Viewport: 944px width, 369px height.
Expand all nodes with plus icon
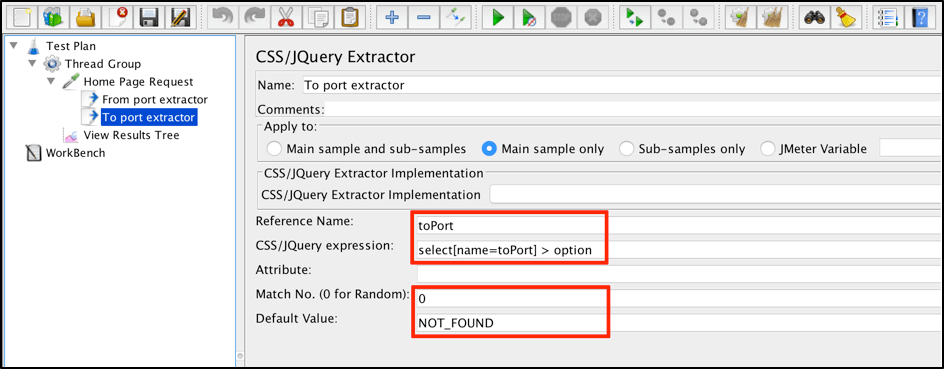392,17
